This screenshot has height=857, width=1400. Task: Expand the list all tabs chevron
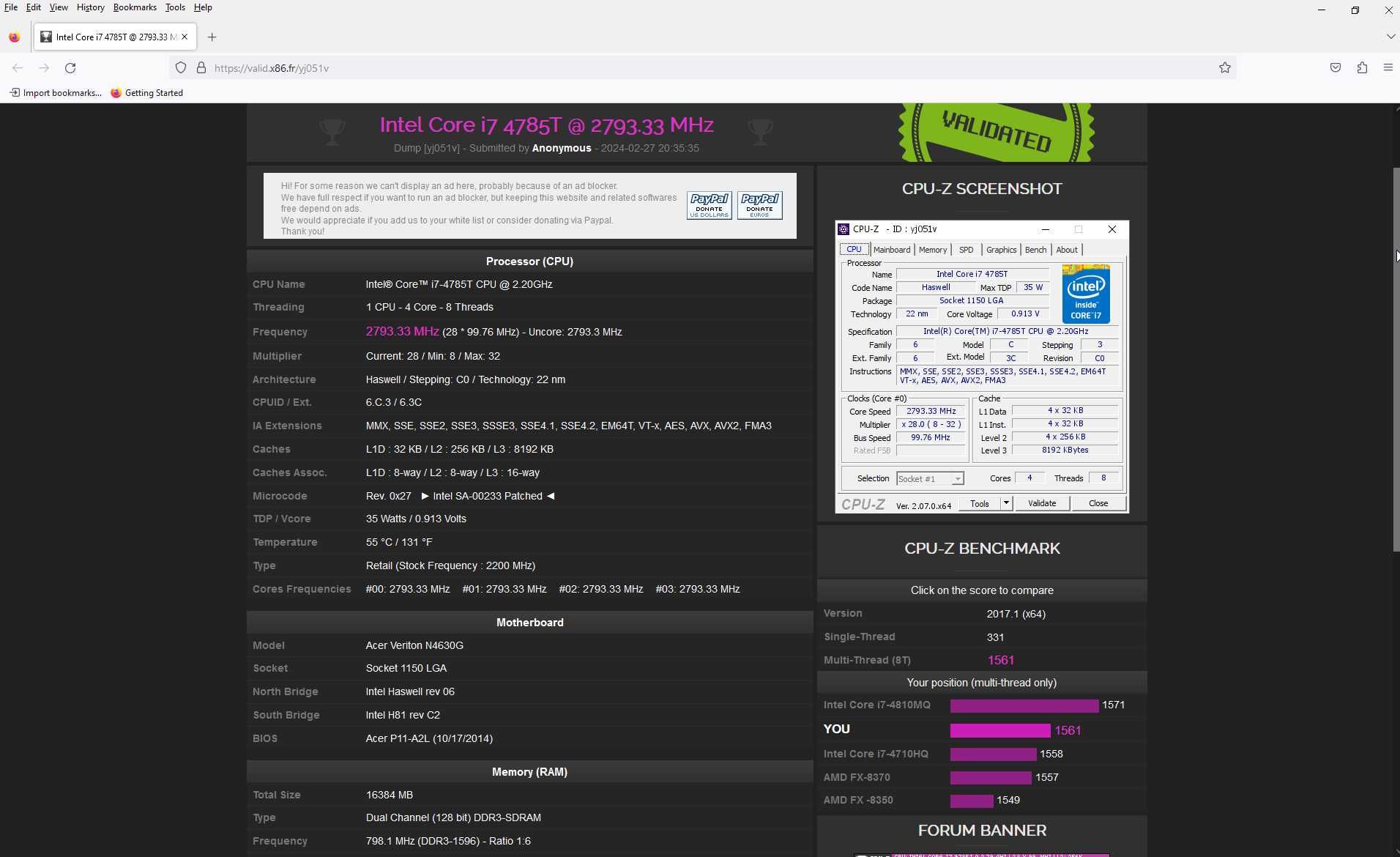coord(1390,37)
